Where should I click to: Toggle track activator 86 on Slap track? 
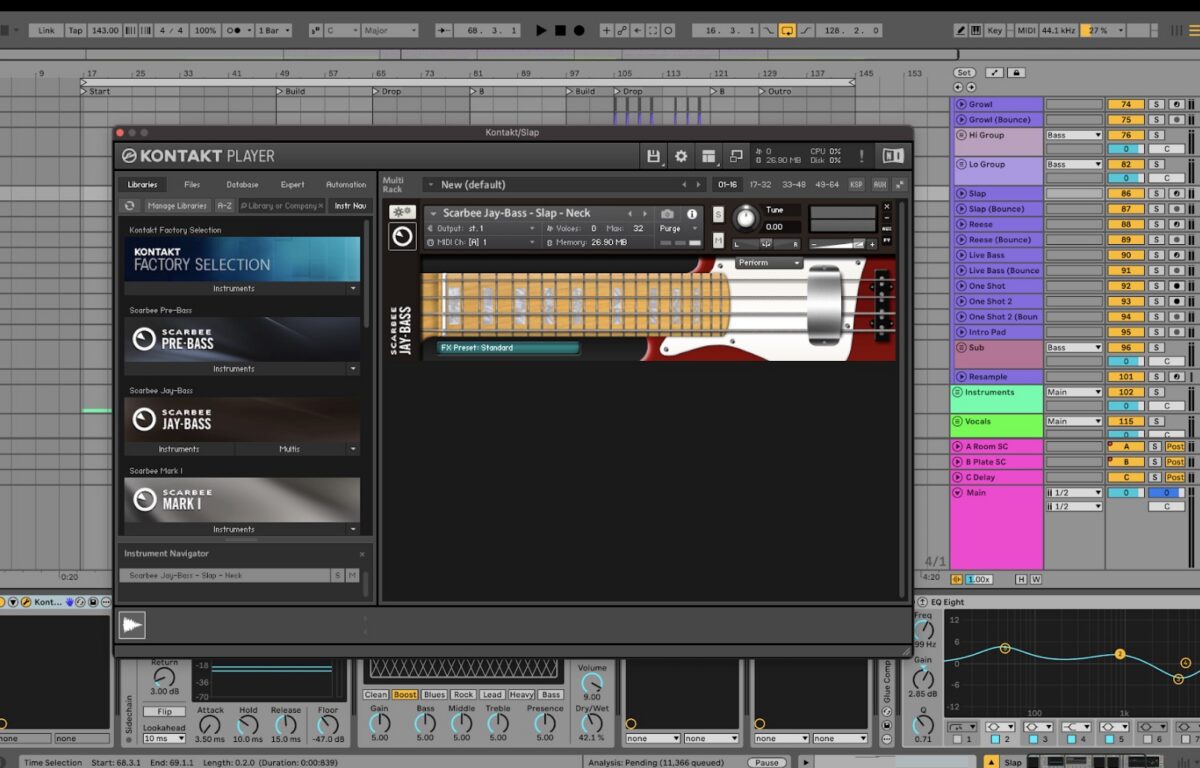coord(1125,194)
